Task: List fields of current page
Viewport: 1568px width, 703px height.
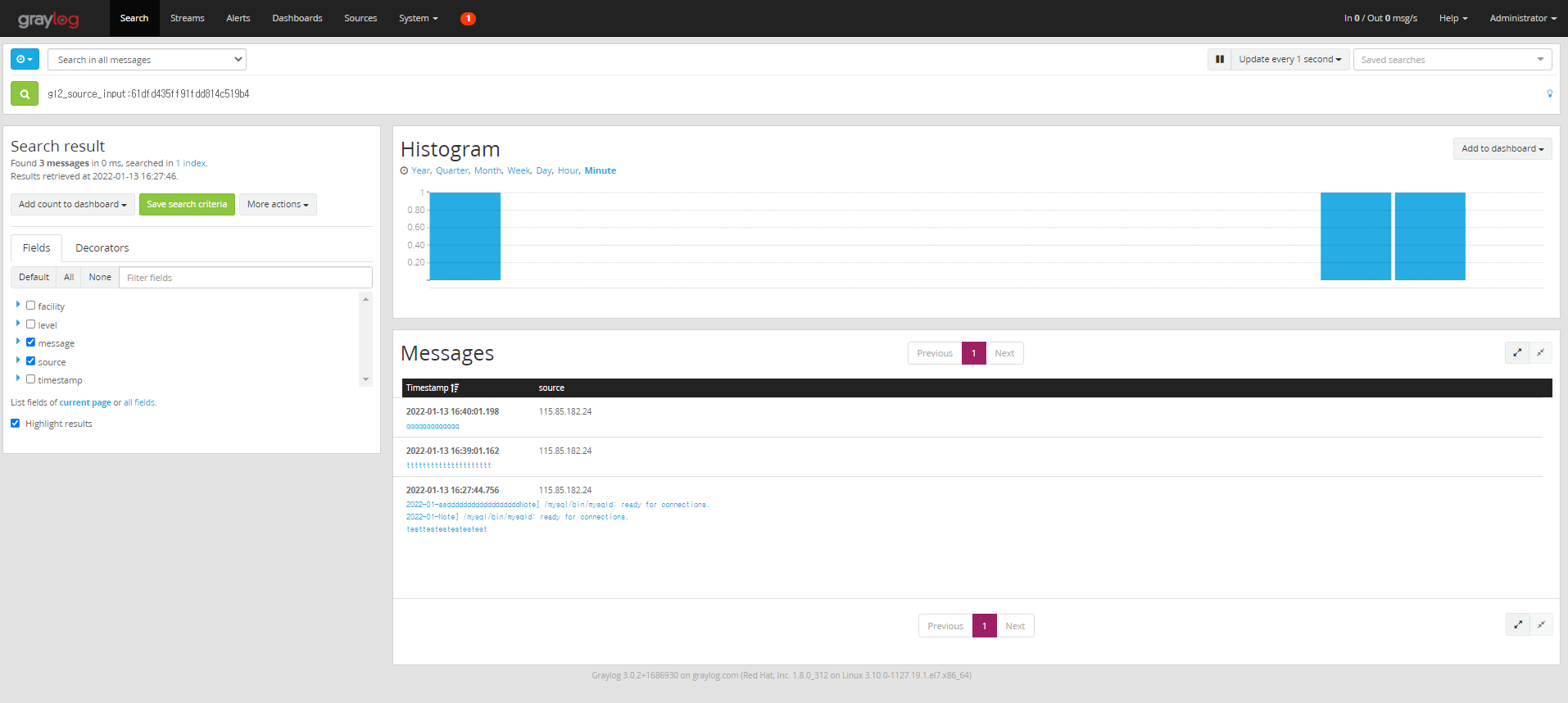Action: point(85,402)
